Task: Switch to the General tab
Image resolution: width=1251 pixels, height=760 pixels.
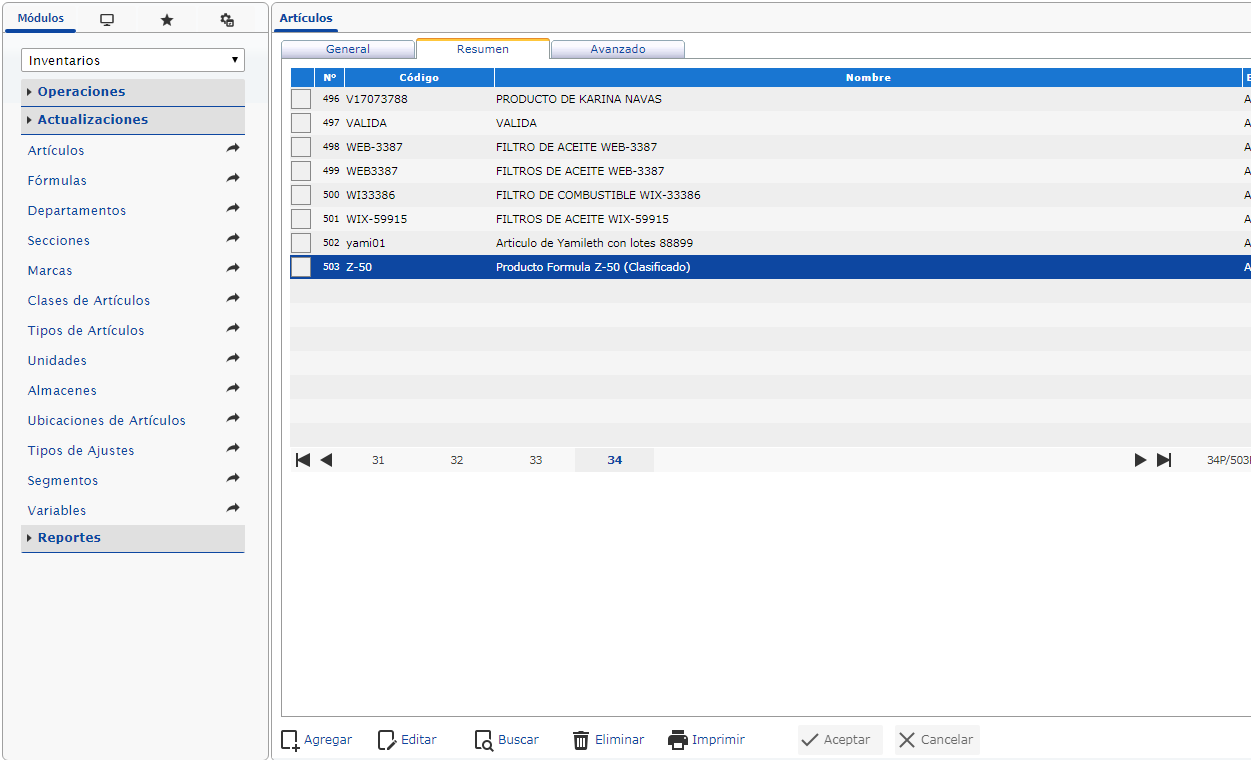Action: [x=348, y=49]
